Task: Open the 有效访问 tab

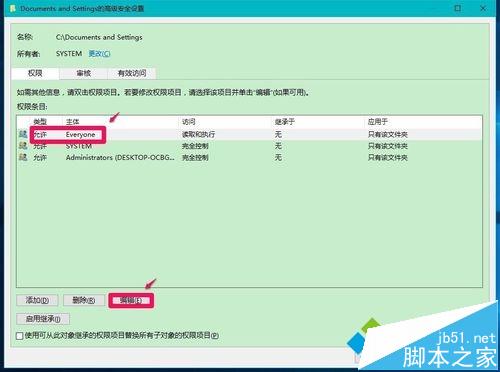Action: (x=132, y=73)
